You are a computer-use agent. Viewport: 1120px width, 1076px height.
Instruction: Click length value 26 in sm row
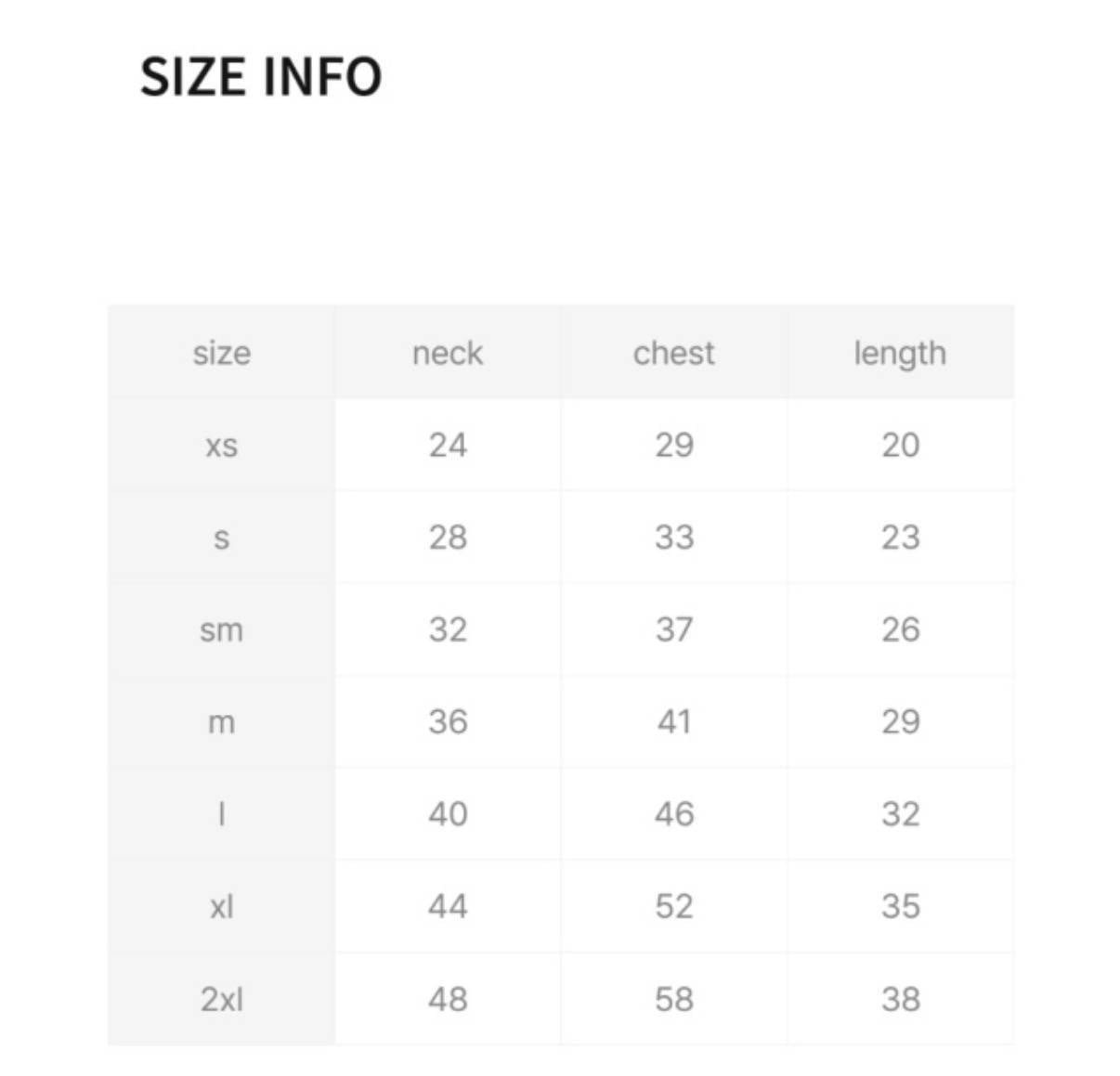click(900, 630)
